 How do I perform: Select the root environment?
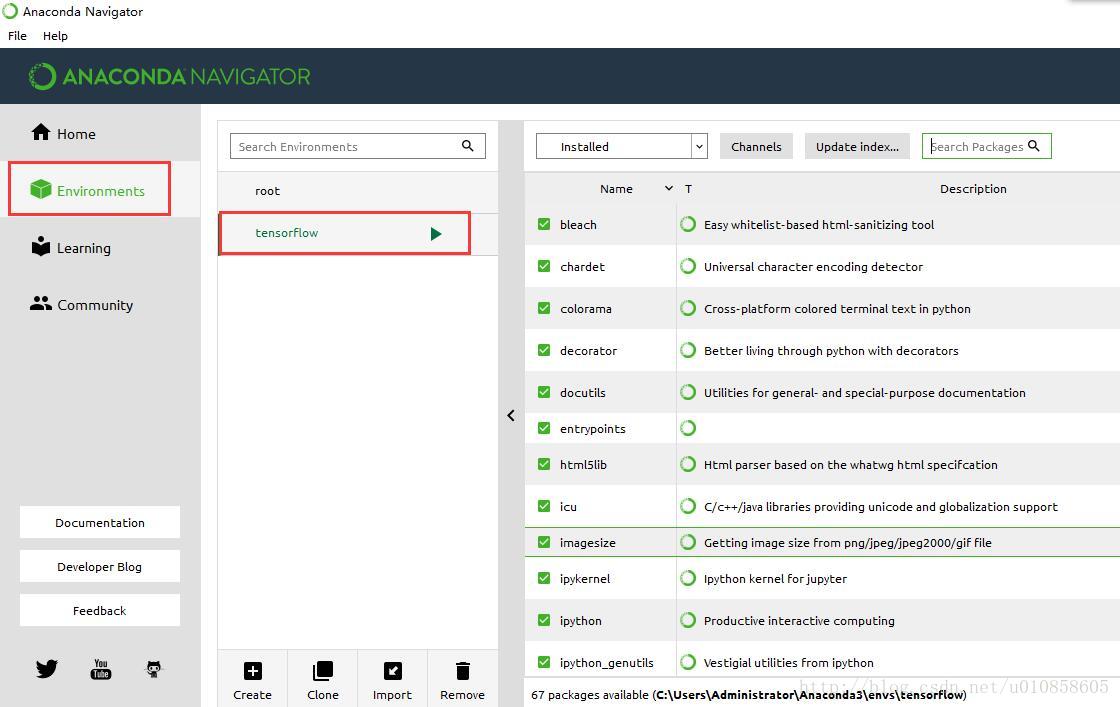[267, 191]
